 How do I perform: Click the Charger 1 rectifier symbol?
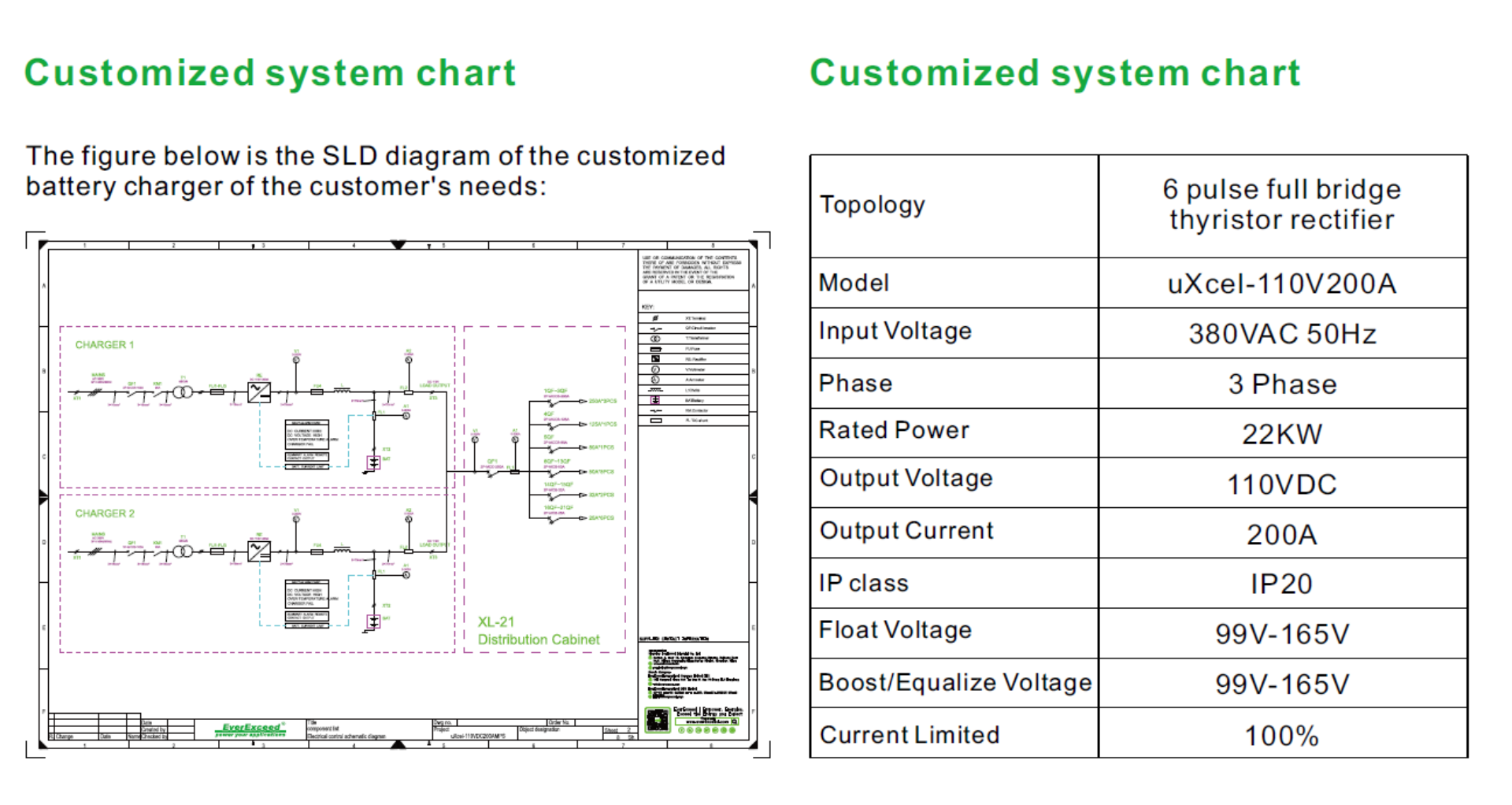point(259,391)
